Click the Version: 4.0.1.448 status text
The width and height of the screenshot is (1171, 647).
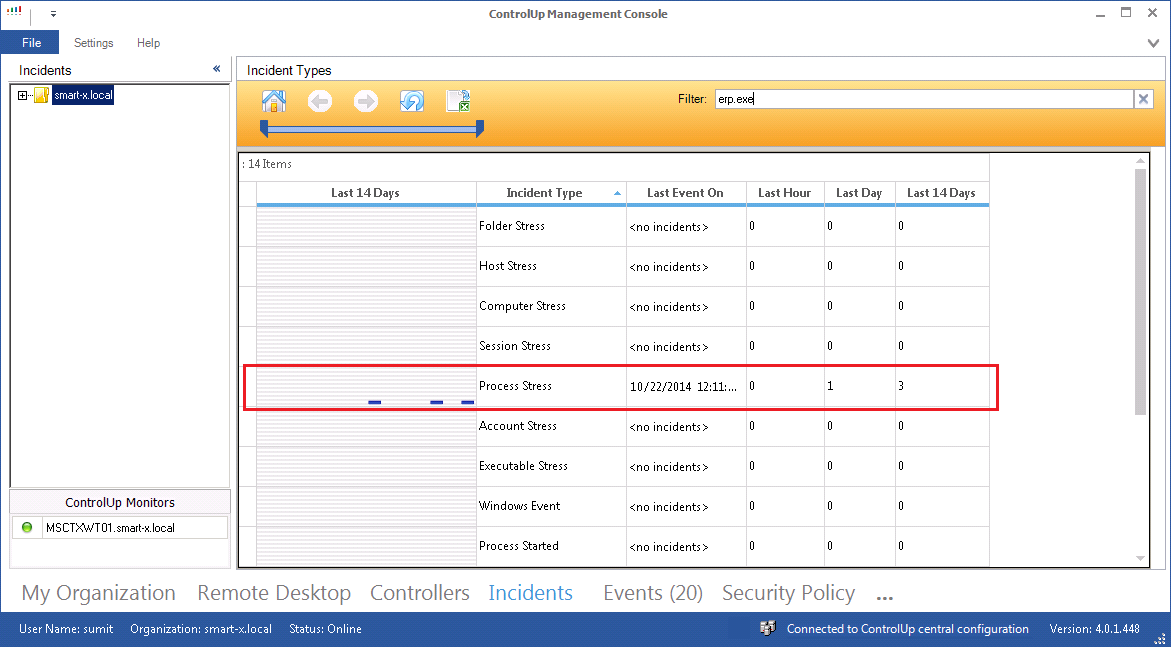pos(1095,629)
